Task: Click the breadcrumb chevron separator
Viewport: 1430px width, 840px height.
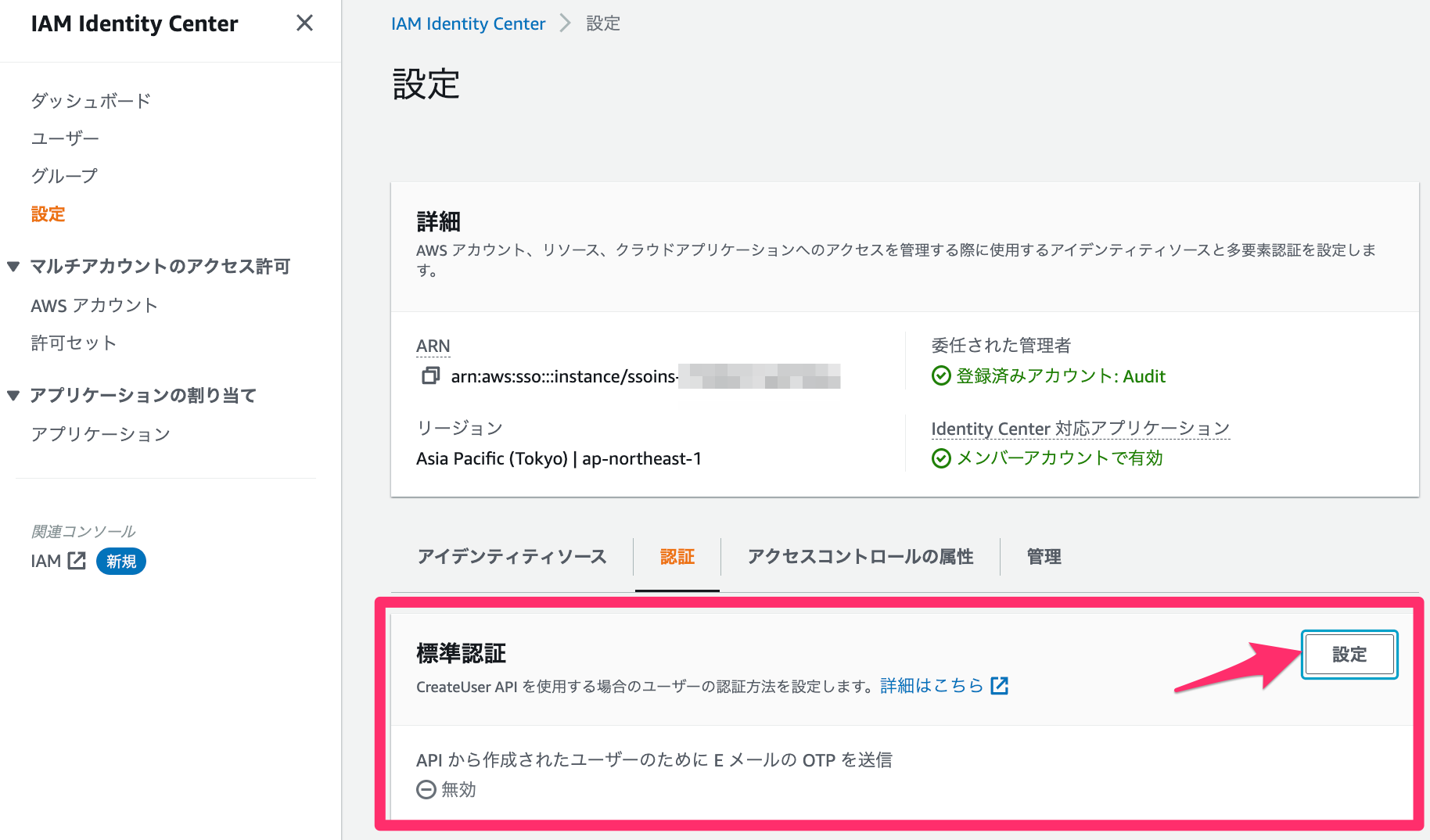Action: tap(566, 23)
